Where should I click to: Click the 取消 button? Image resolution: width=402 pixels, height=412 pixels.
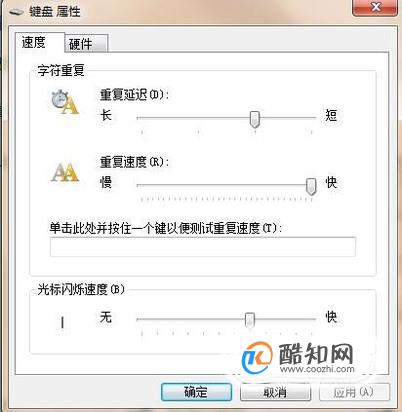(275, 392)
